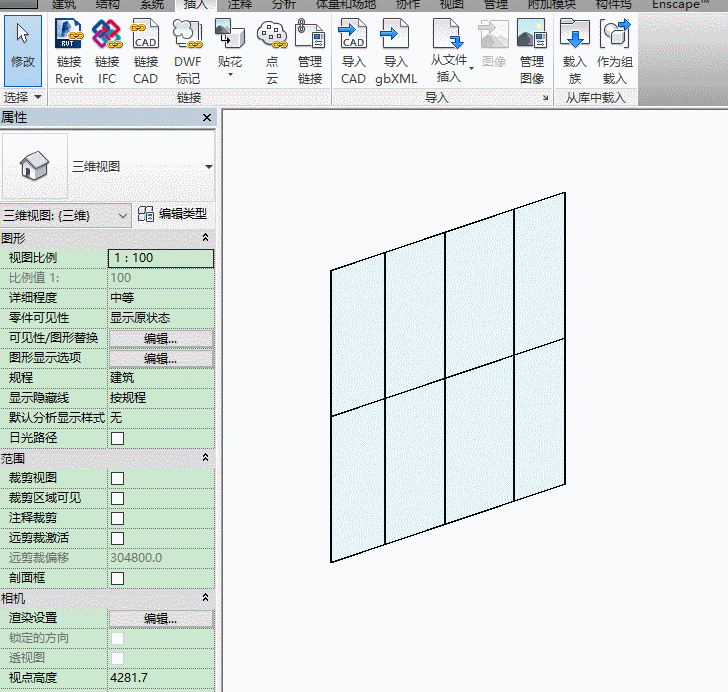Click 编辑 for 图形显示选项
728x692 pixels.
tap(161, 359)
